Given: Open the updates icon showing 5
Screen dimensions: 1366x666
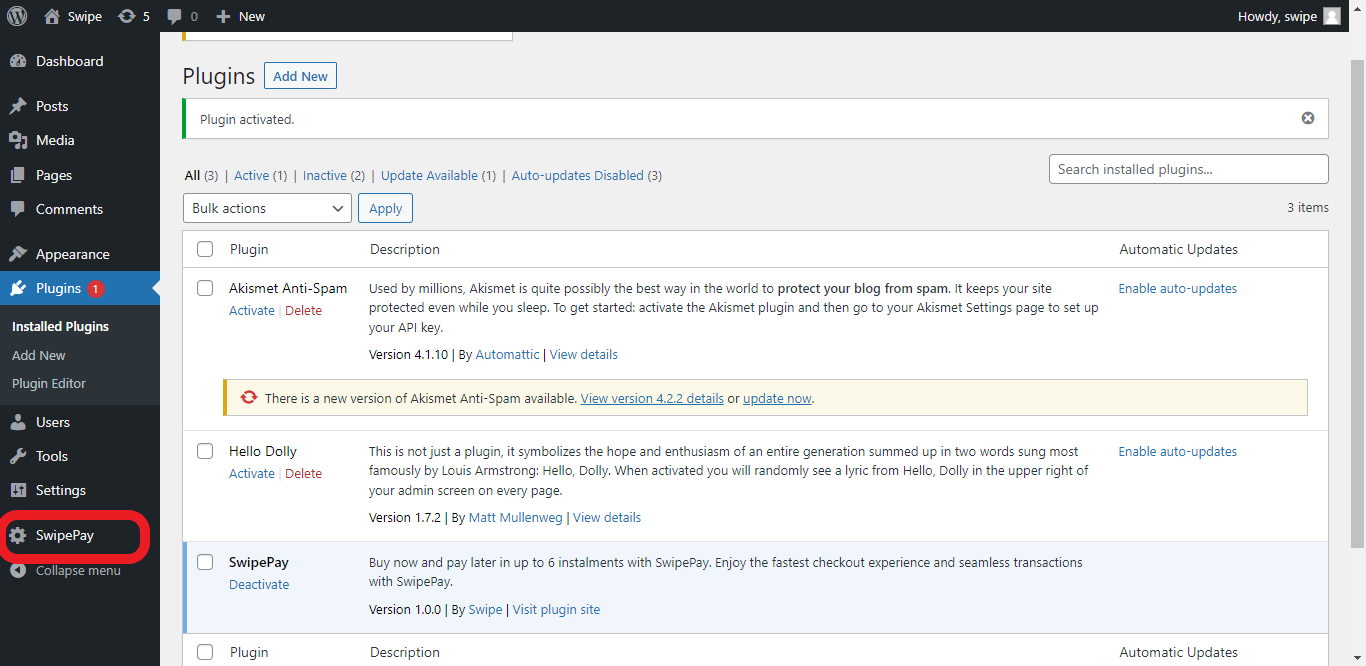Looking at the screenshot, I should pyautogui.click(x=134, y=16).
